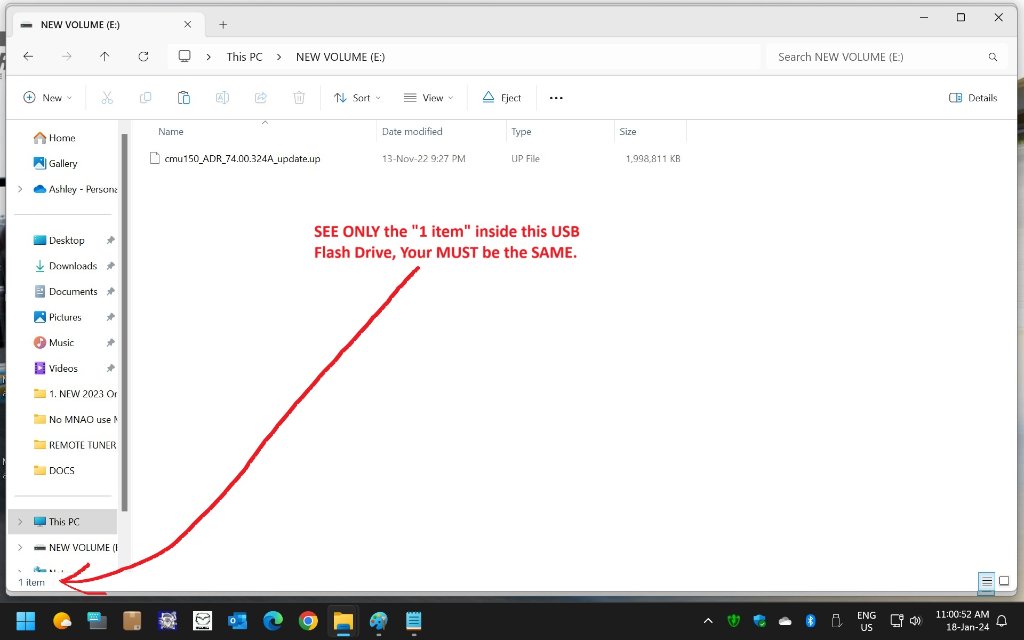The image size is (1024, 640).
Task: Eject the NEW VOLUME drive
Action: point(502,98)
